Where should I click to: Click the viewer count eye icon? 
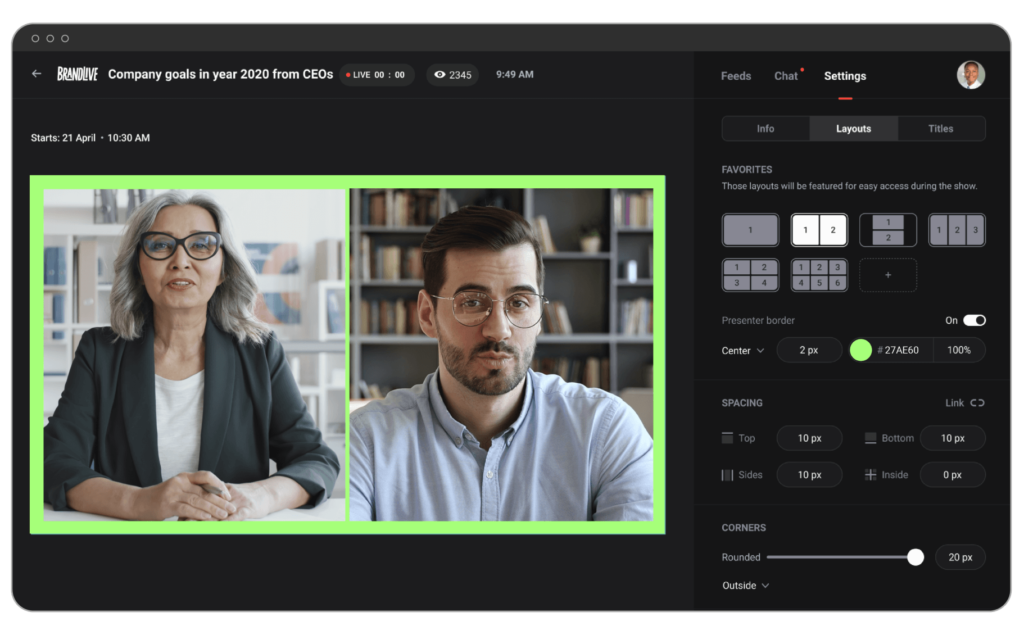tap(440, 74)
